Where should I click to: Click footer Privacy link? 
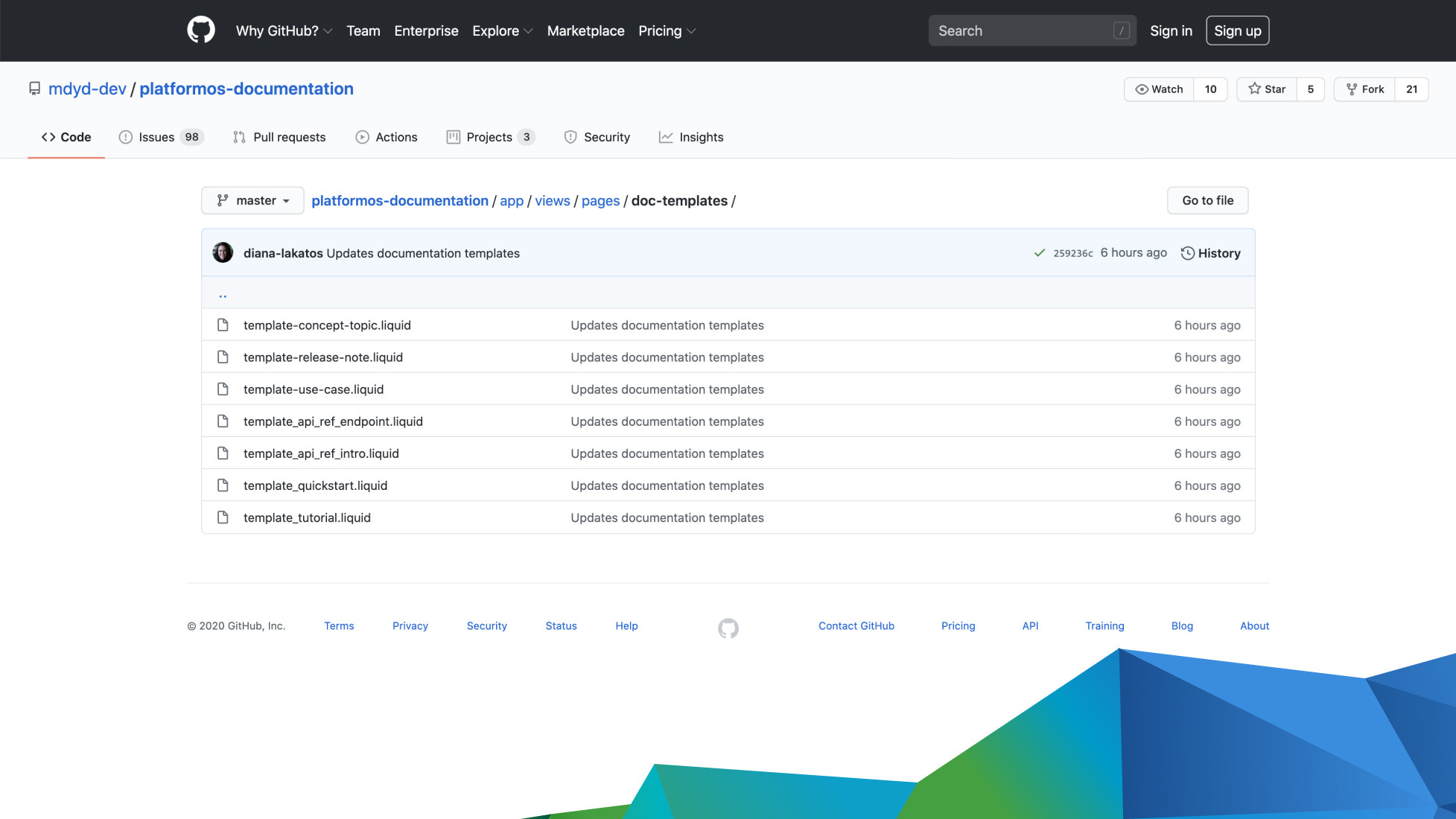410,625
